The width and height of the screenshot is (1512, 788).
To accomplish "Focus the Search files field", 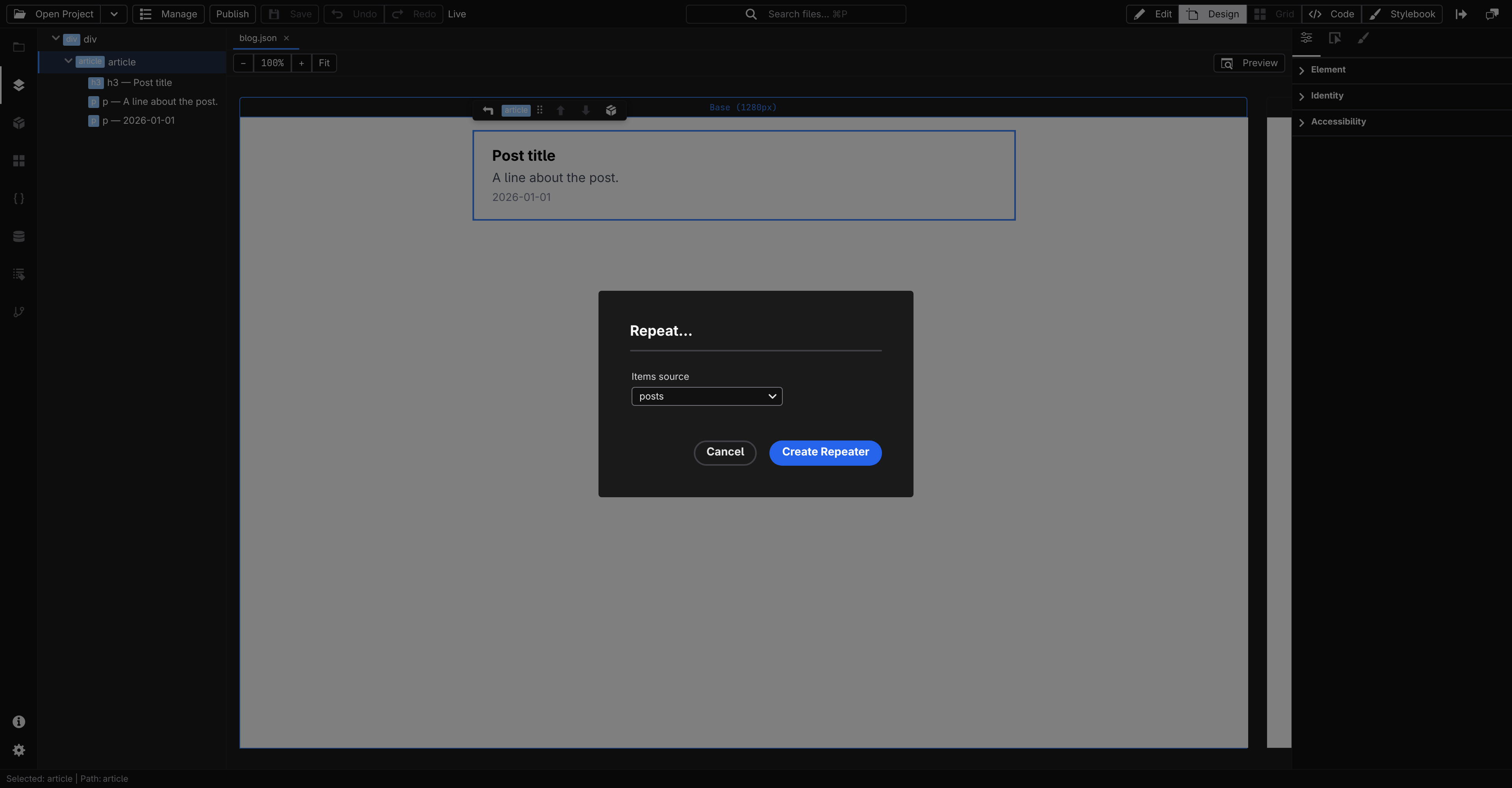I will point(796,14).
